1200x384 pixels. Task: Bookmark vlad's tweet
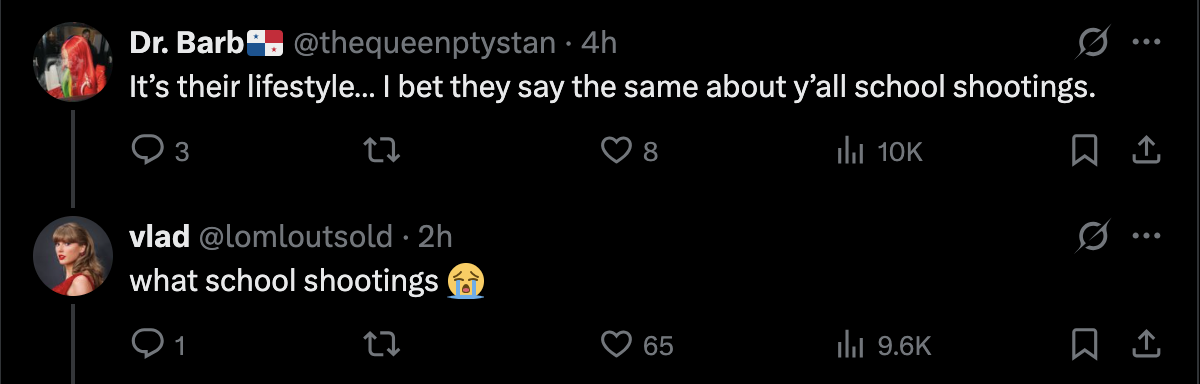1085,345
